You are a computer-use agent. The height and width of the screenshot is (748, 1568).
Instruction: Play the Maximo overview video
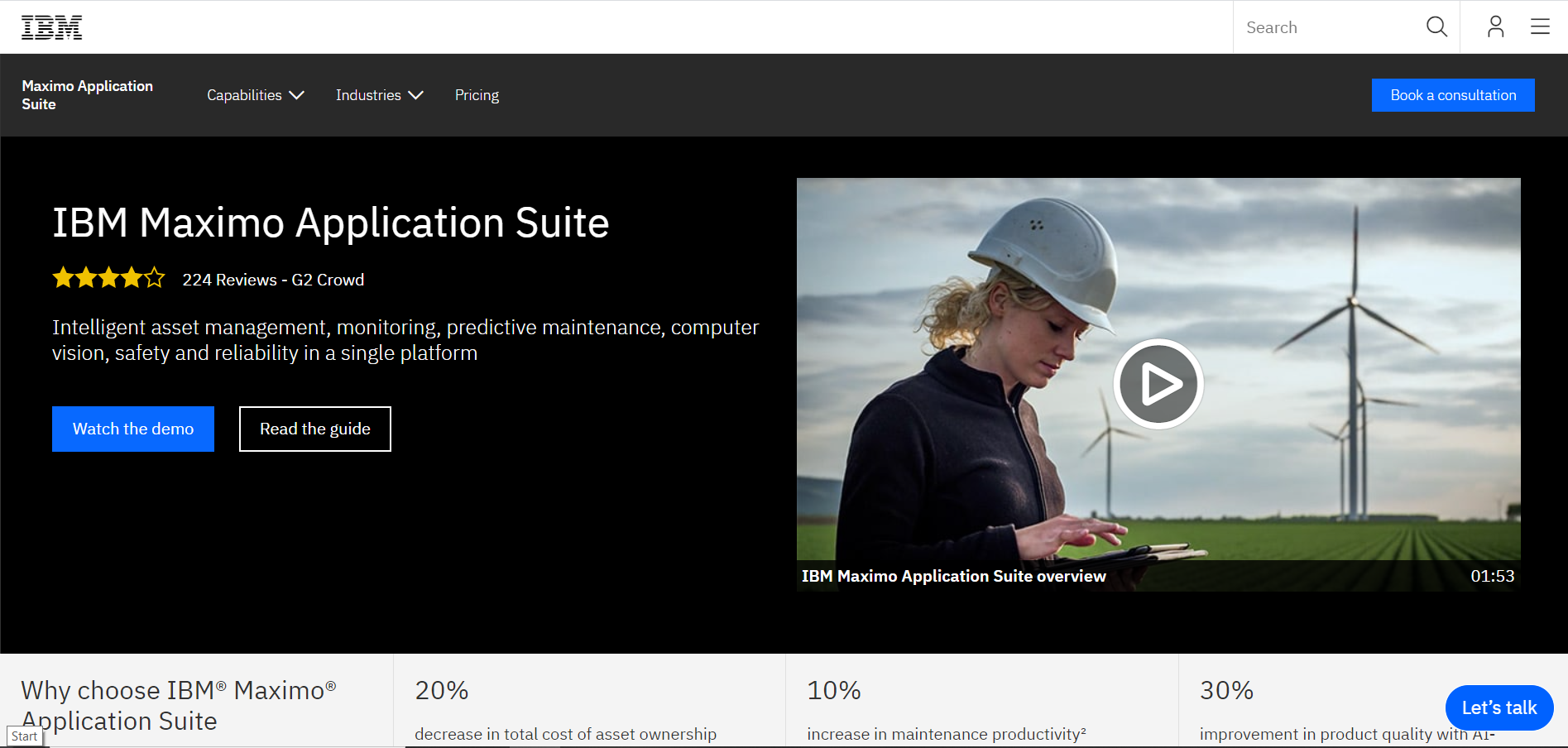pos(1158,384)
